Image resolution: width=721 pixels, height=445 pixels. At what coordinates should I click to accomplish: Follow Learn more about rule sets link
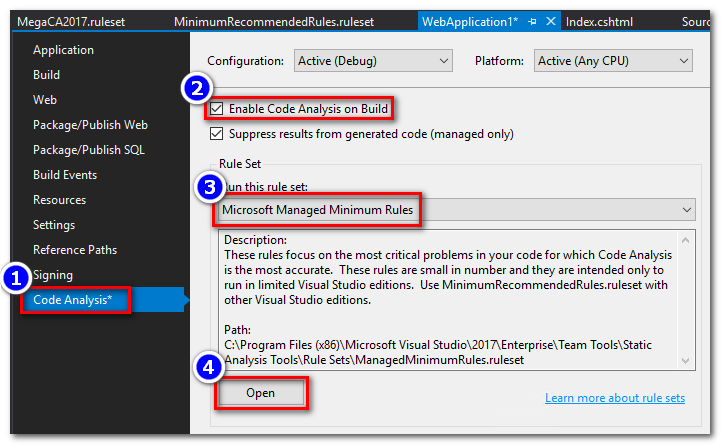point(615,398)
